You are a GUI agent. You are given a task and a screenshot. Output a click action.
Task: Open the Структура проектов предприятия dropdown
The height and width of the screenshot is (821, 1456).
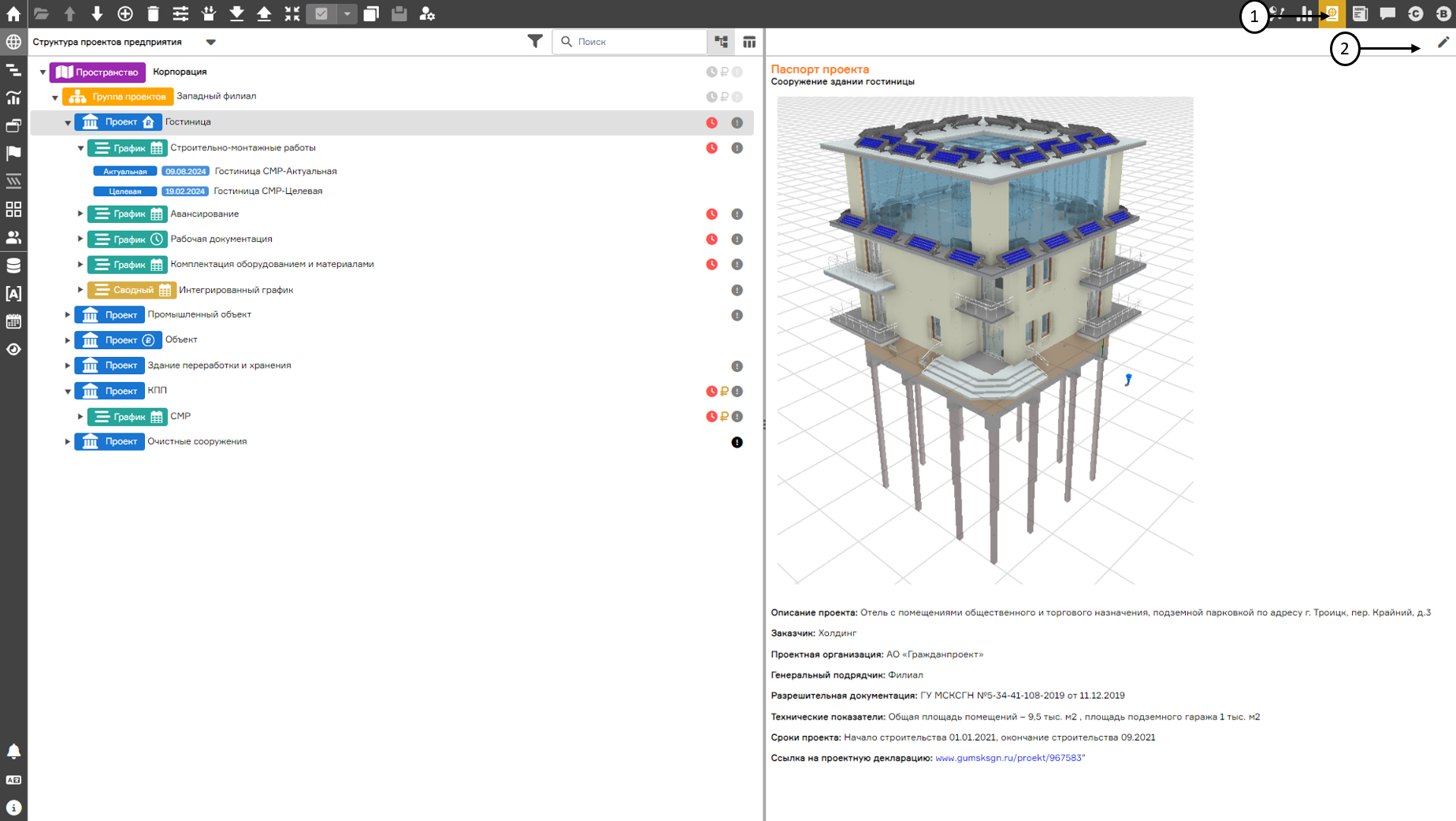[x=210, y=43]
